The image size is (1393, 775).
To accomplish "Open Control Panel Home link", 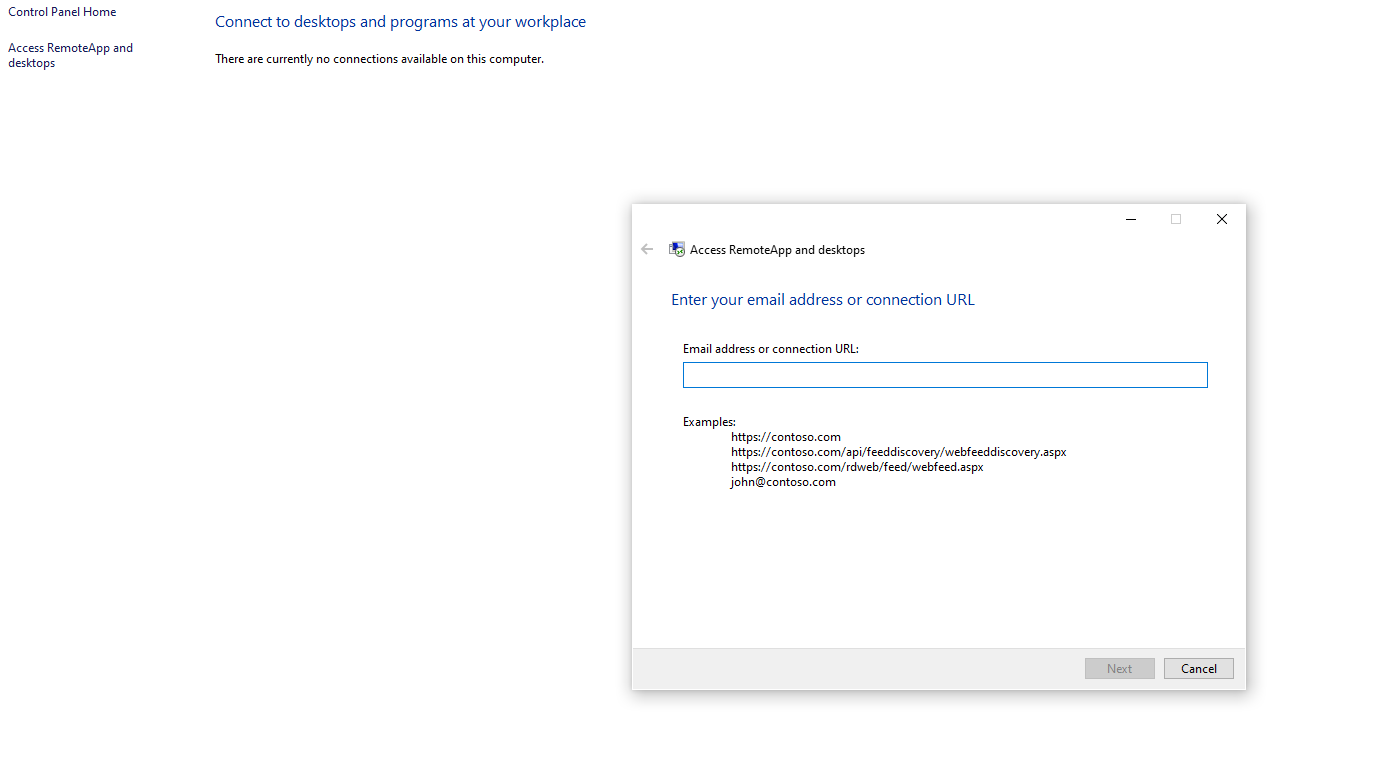I will point(62,12).
